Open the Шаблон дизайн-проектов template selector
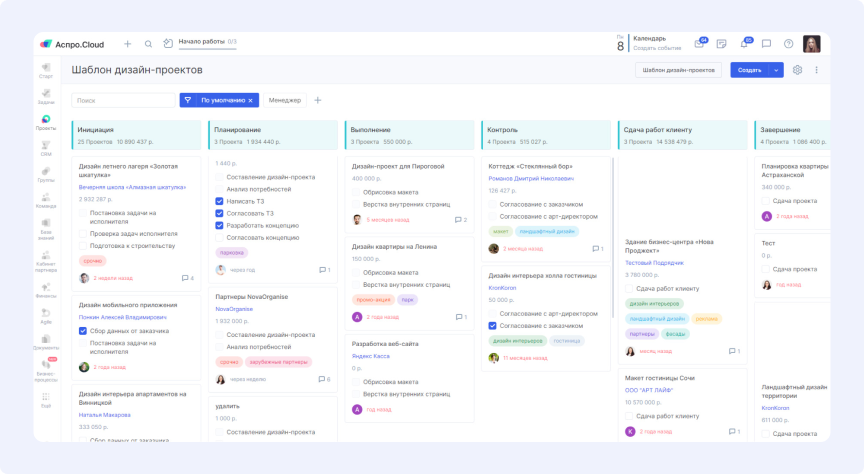864x474 pixels. pos(678,70)
